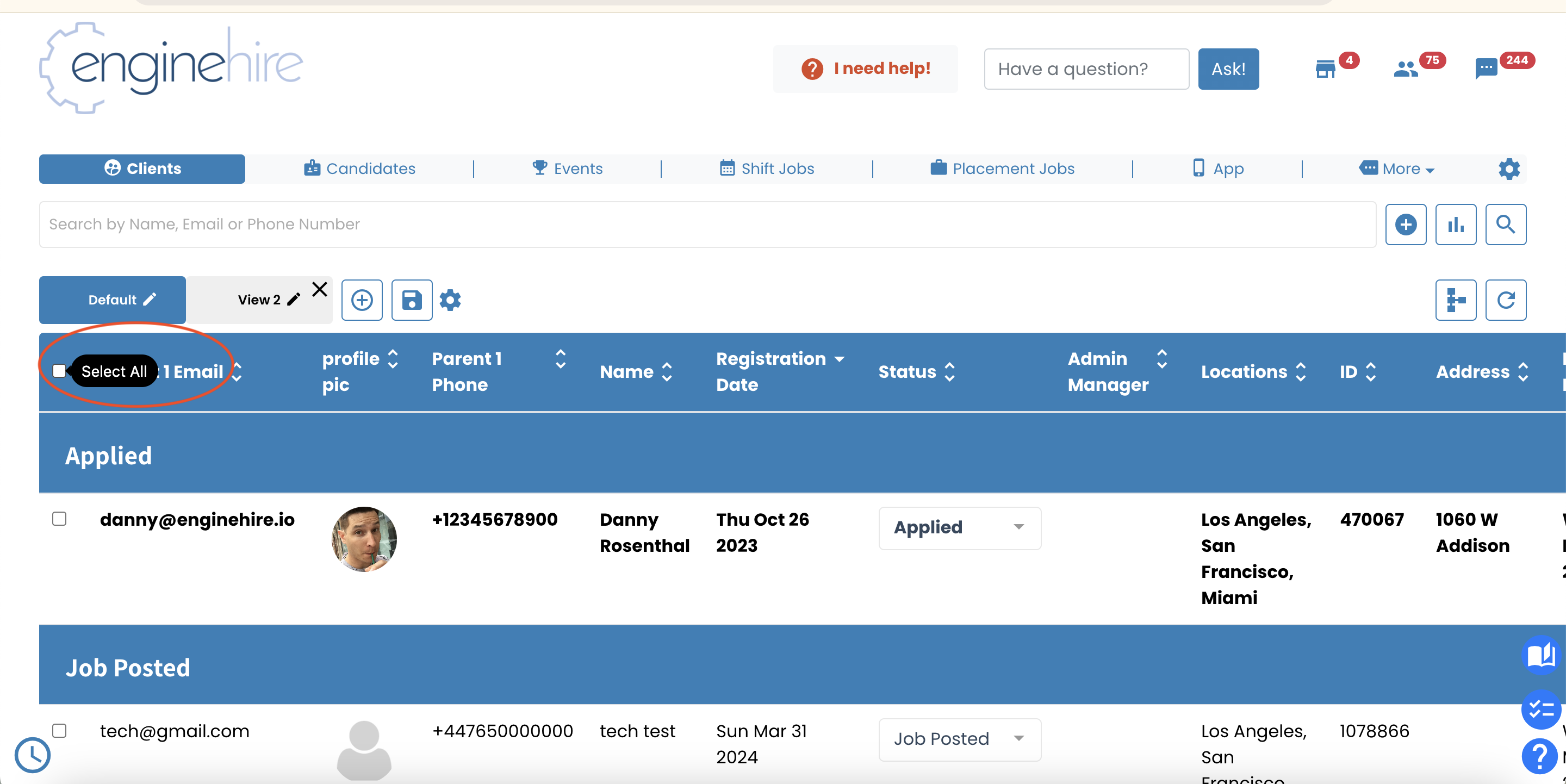
Task: Expand the More navigation menu
Action: click(x=1396, y=169)
